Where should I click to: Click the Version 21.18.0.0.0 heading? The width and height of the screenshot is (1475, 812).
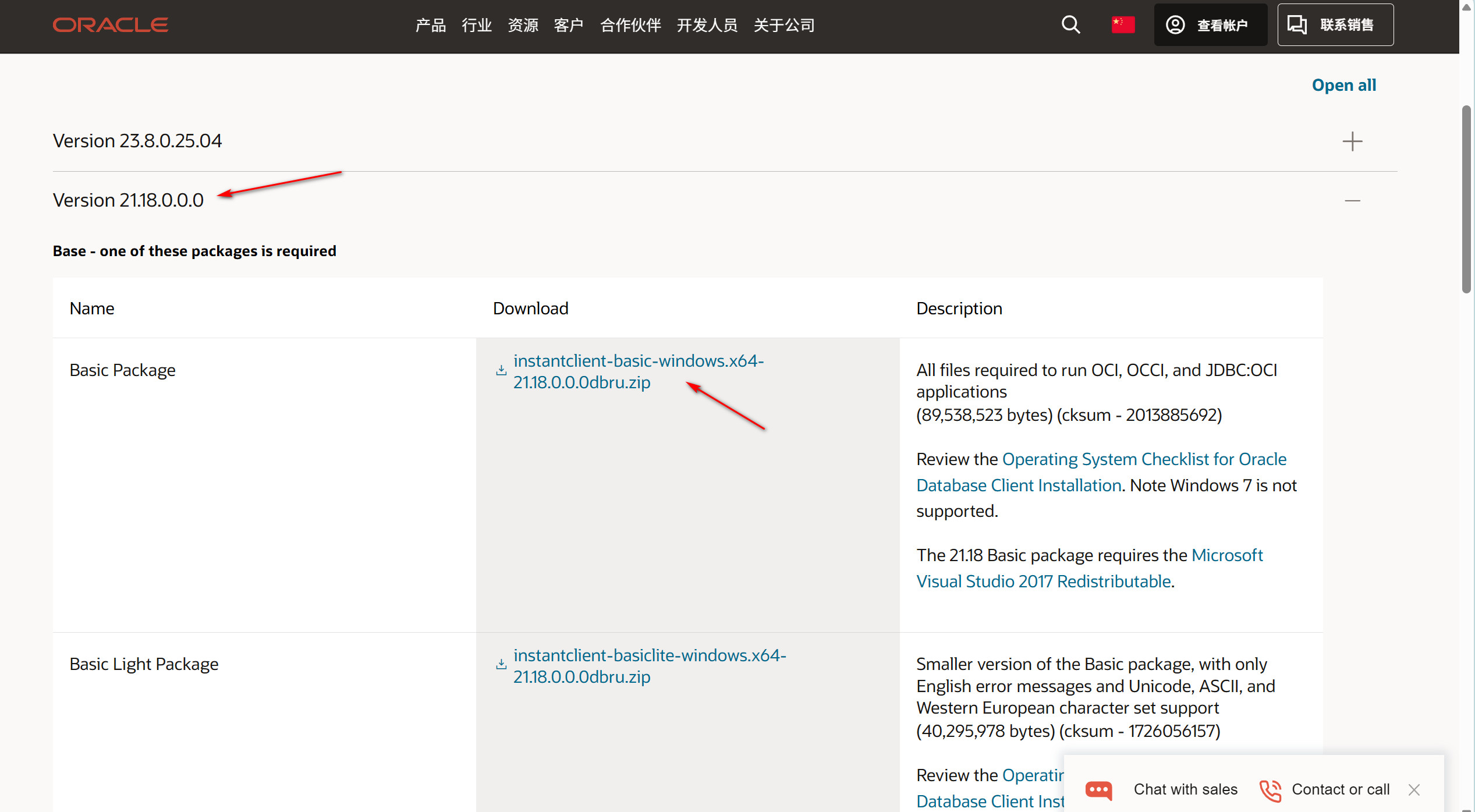(128, 200)
